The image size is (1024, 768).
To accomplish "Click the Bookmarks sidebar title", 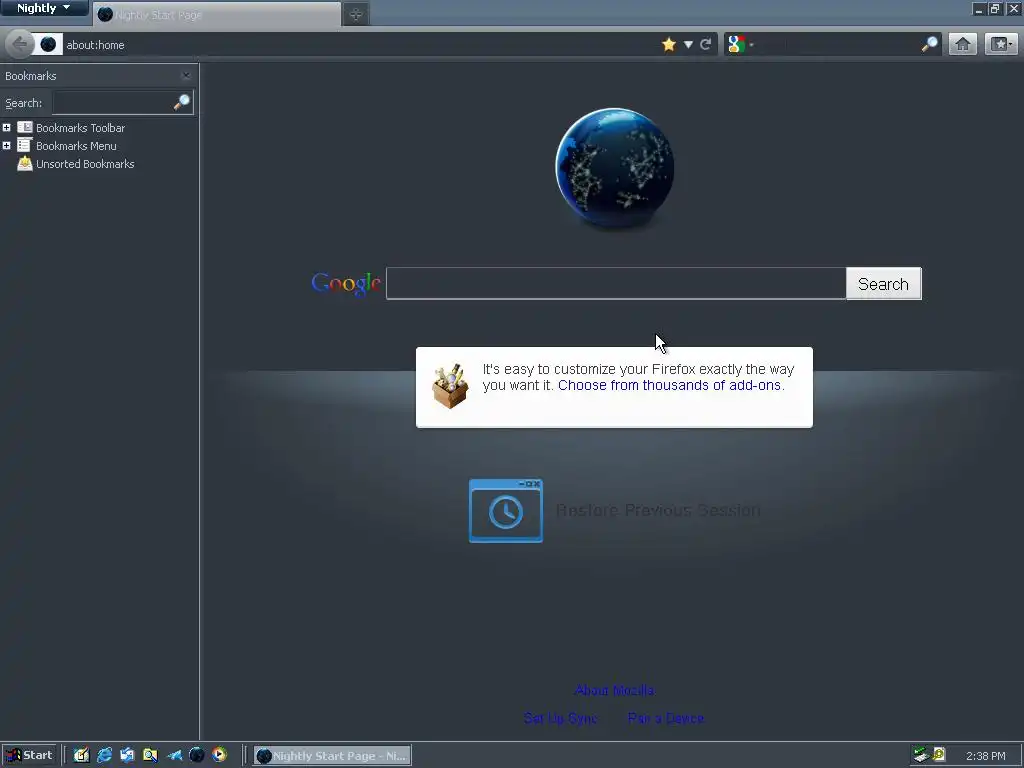I will tap(31, 76).
